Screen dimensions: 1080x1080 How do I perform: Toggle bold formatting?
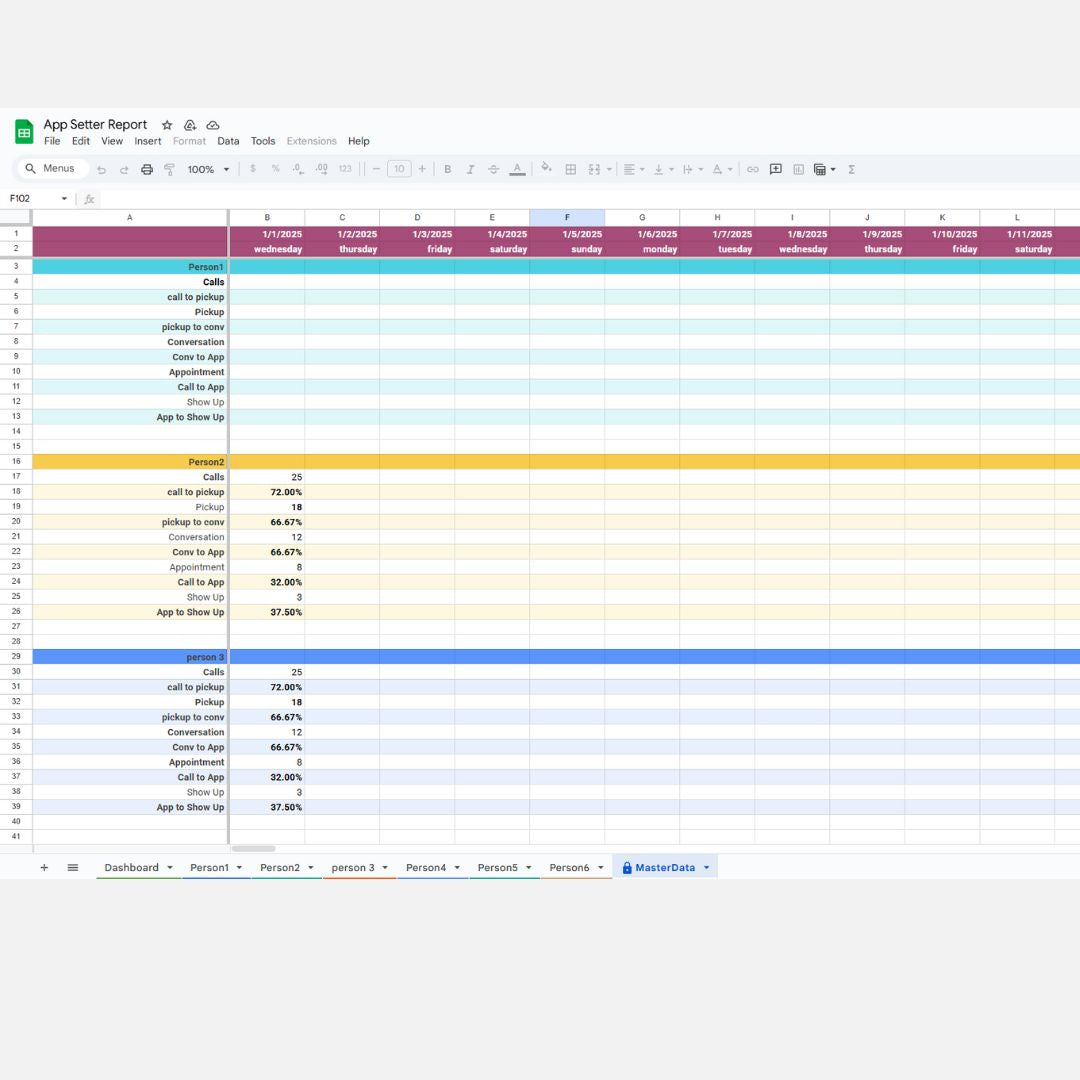point(447,170)
